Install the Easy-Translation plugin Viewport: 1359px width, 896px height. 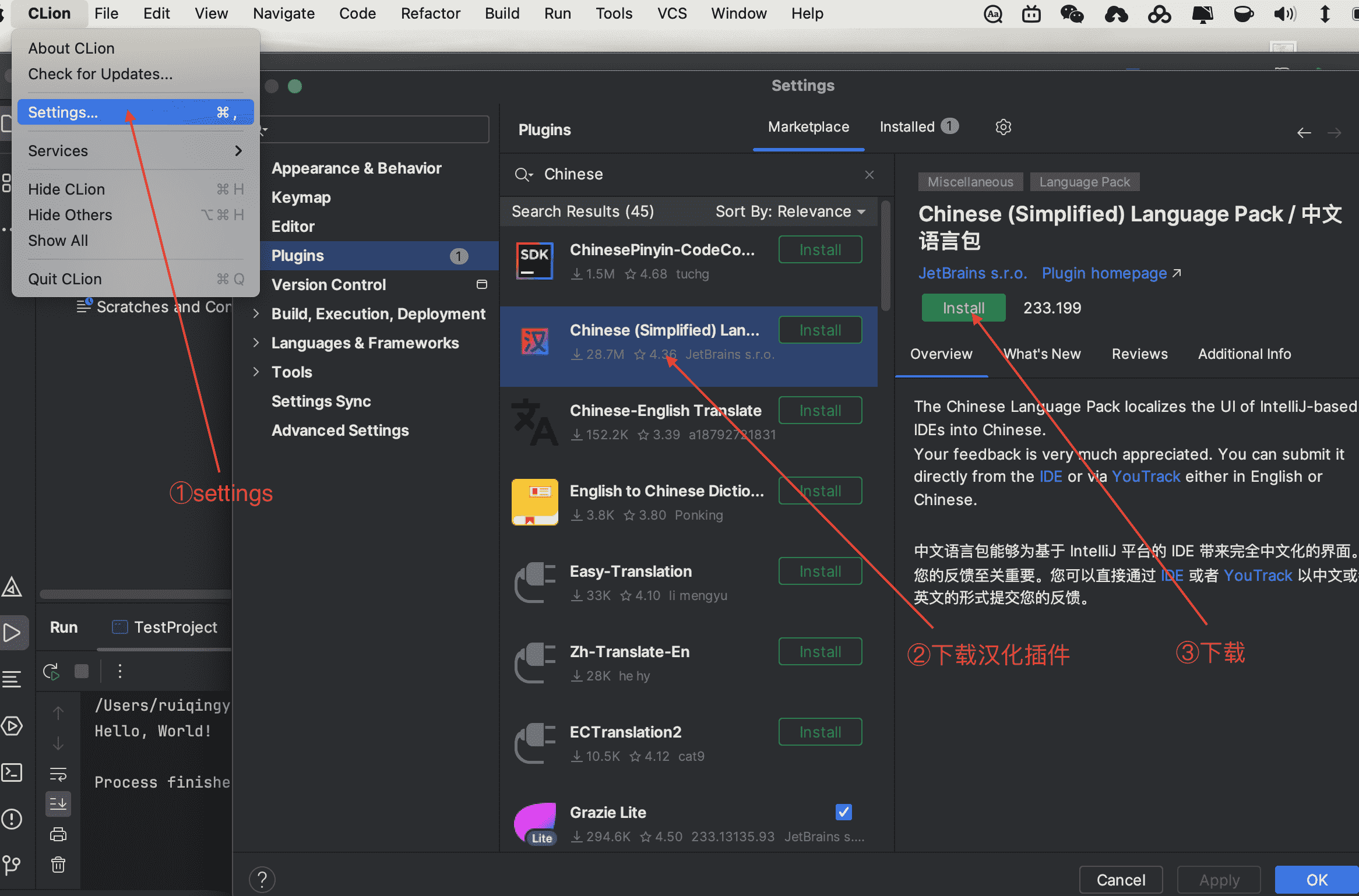(x=820, y=572)
